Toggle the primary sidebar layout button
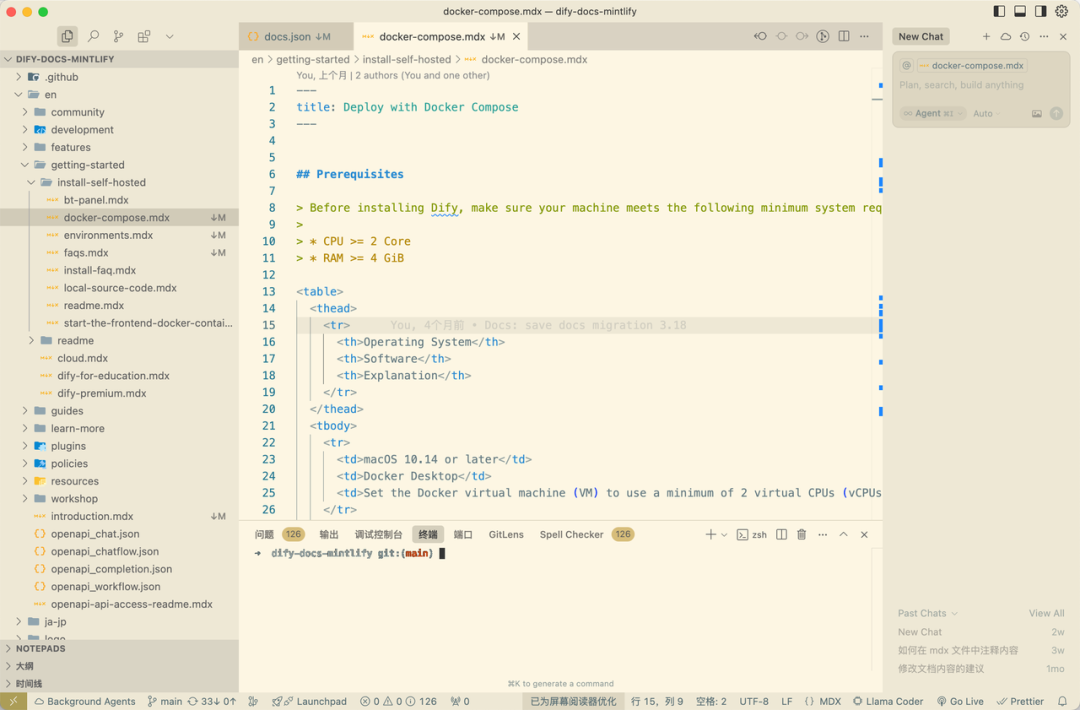Image resolution: width=1080 pixels, height=710 pixels. point(999,11)
